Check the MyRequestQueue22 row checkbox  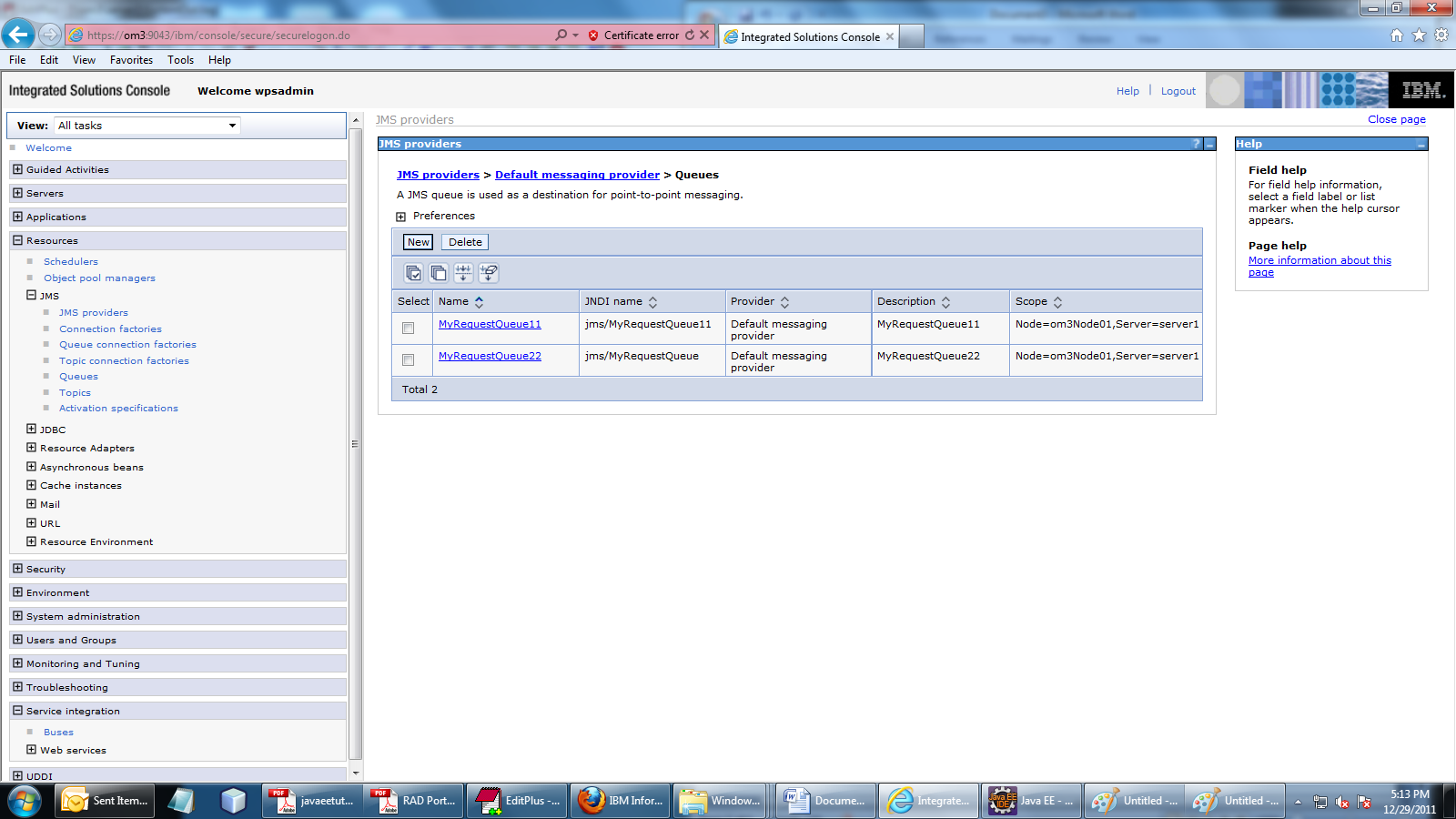tap(408, 359)
